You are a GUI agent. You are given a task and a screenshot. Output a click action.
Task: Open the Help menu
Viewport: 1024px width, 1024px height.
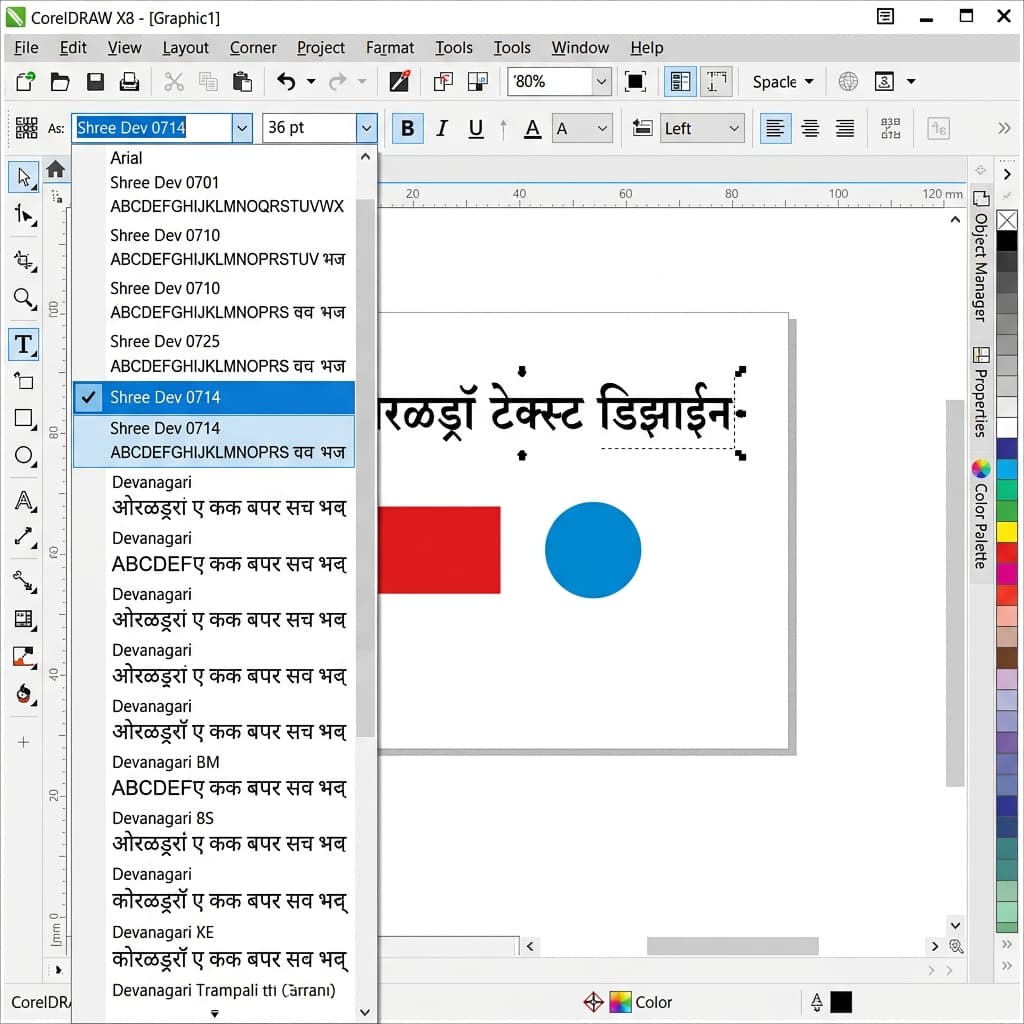[x=647, y=48]
